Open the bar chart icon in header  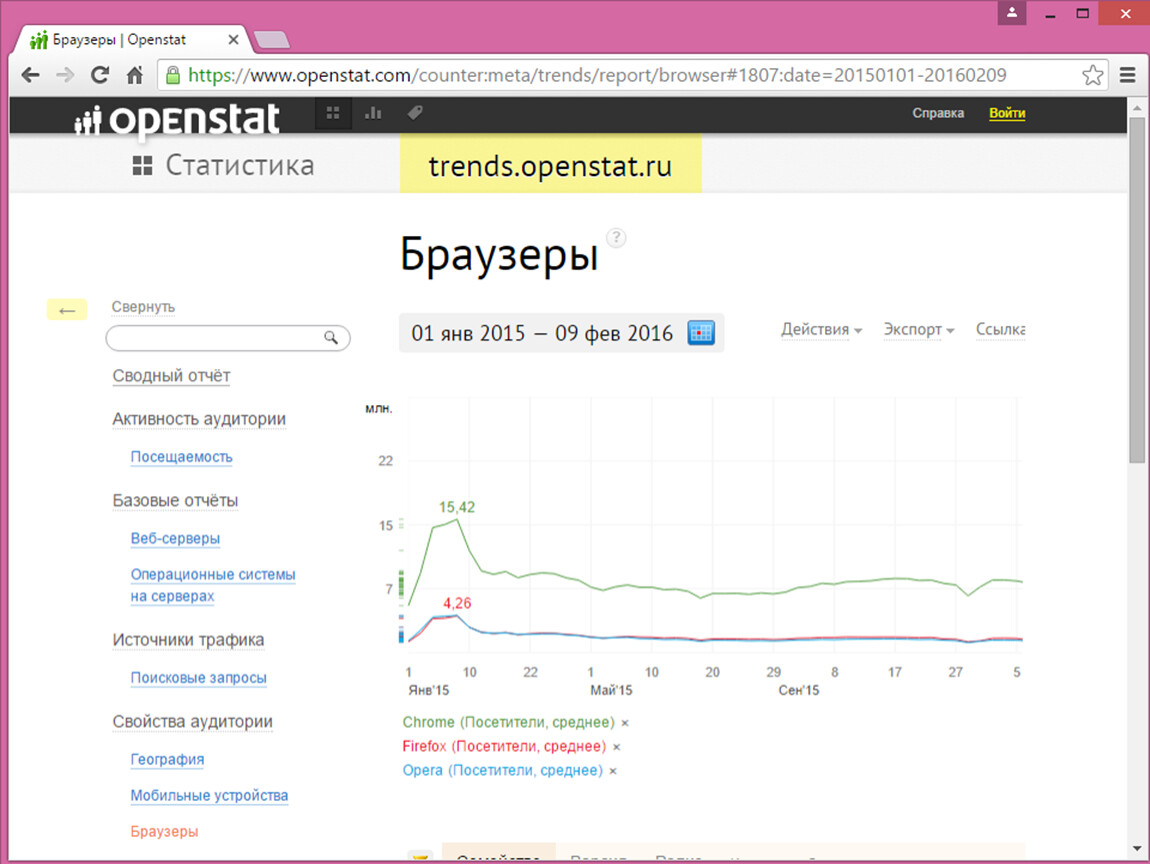[373, 113]
